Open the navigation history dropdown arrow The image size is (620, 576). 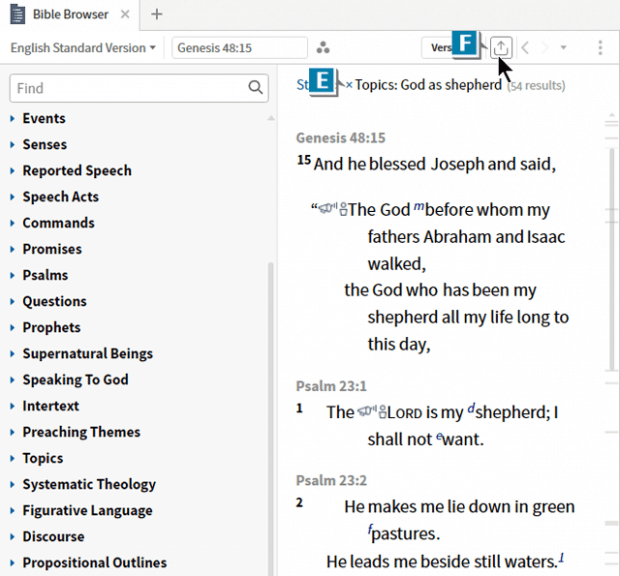pyautogui.click(x=563, y=48)
